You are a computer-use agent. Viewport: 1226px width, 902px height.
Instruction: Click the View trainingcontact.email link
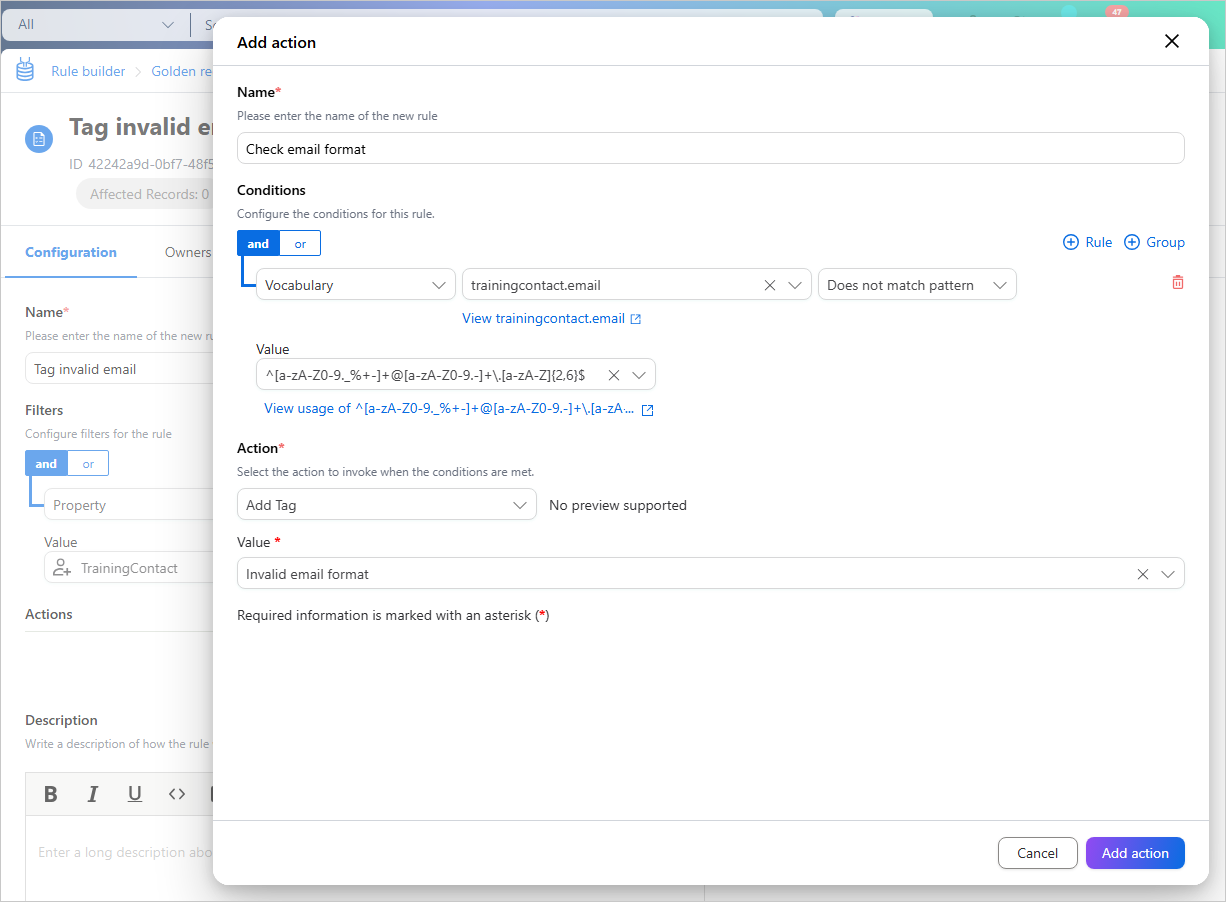(543, 319)
